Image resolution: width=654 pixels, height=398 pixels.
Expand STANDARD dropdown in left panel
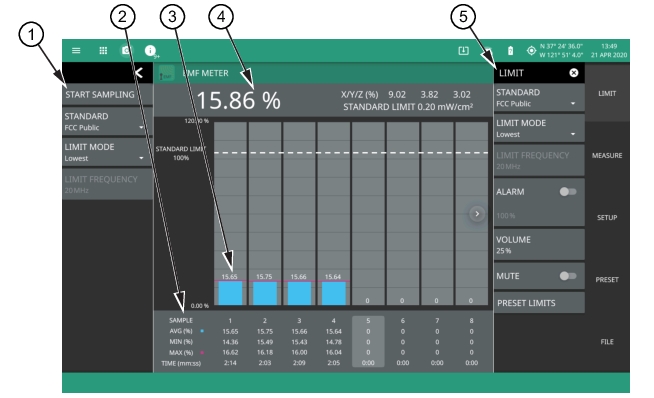(107, 121)
